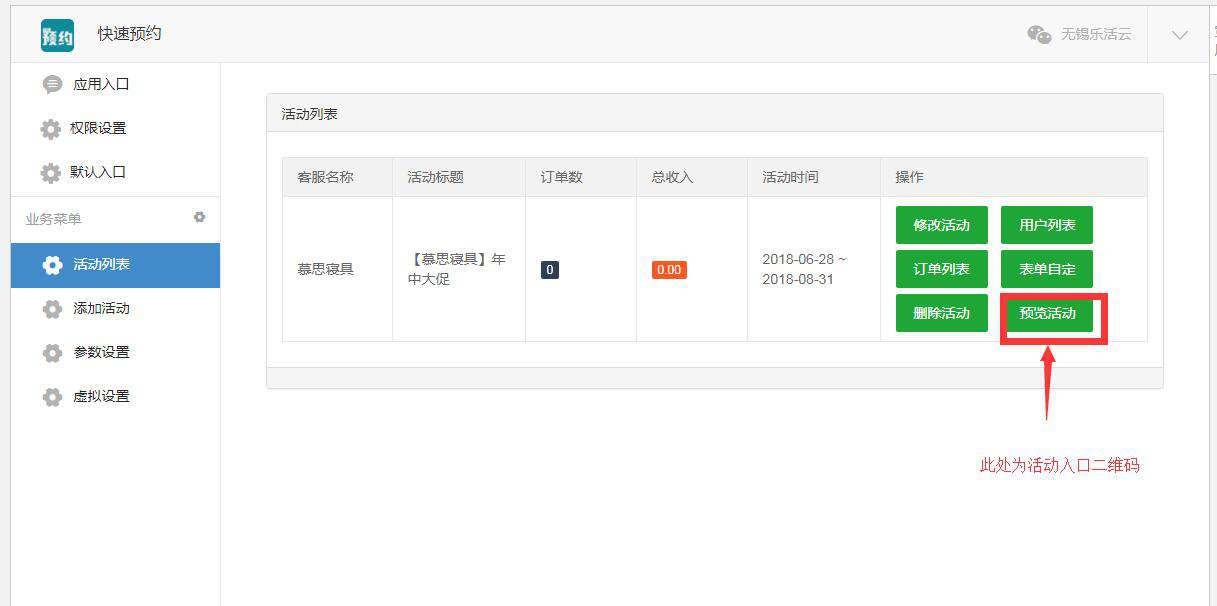This screenshot has height=606, width=1217.
Task: Click the gear icon next to 权限设置
Action: point(53,128)
